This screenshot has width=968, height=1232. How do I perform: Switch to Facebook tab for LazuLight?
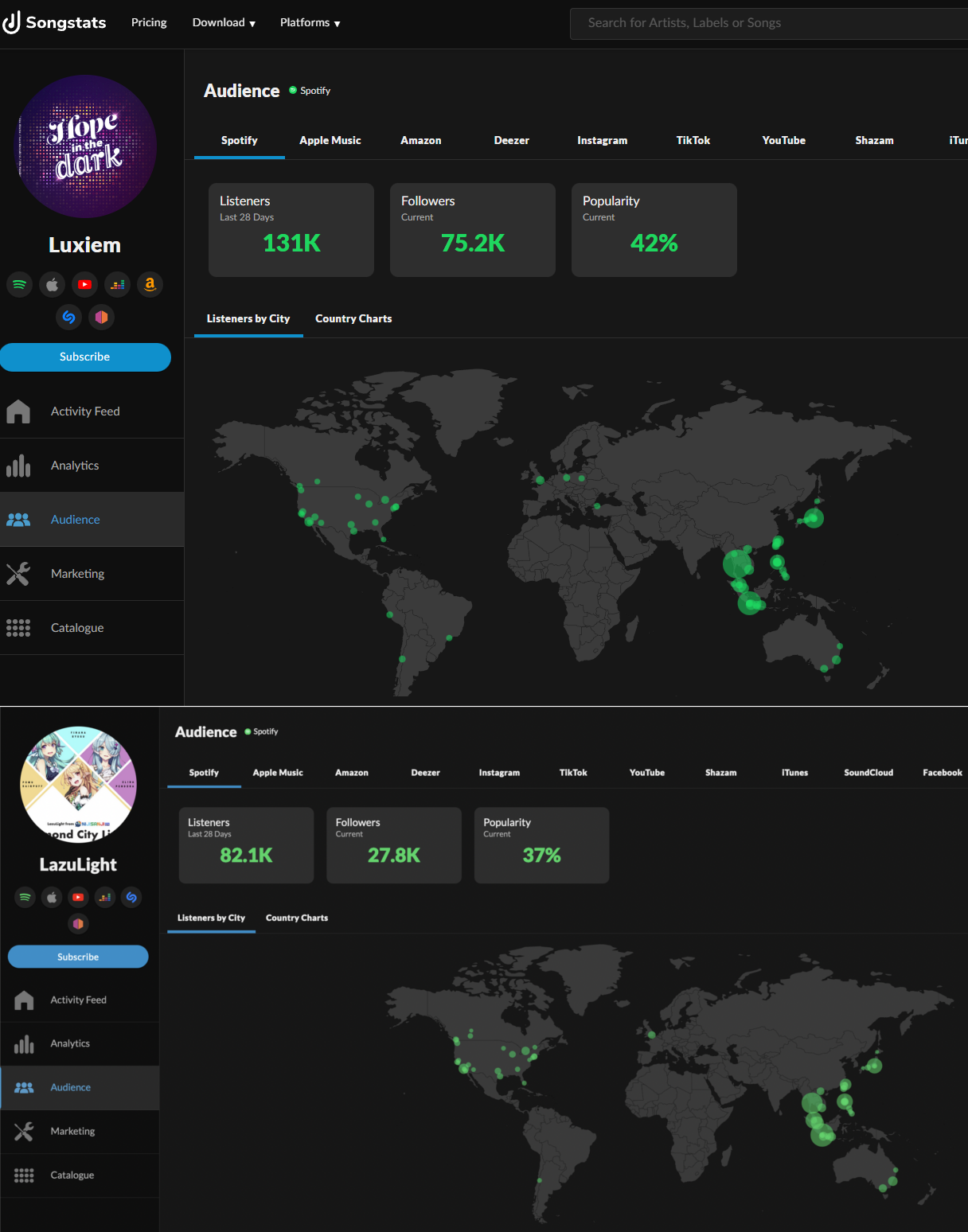tap(943, 773)
